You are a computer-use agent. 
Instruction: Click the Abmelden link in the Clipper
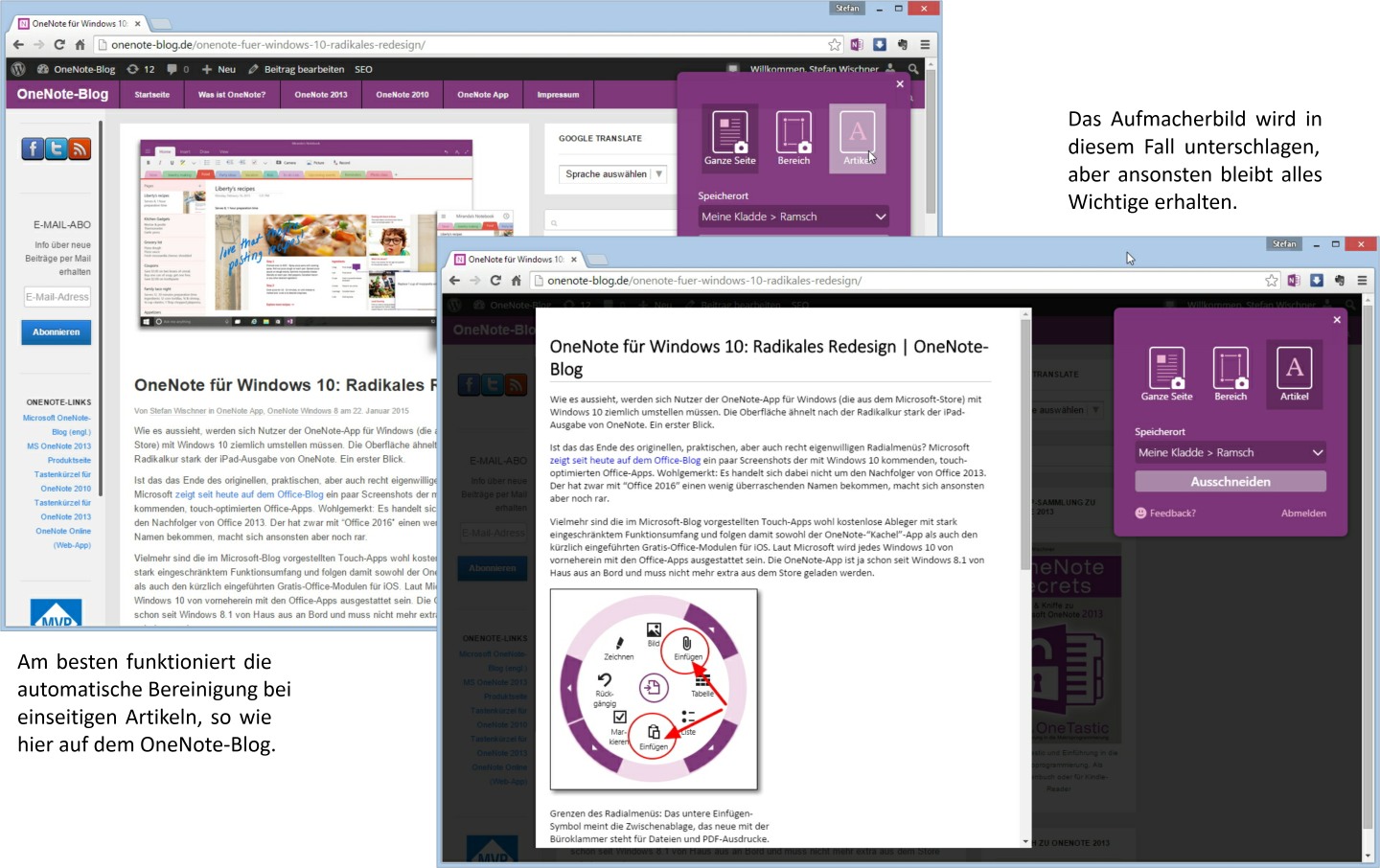[x=1303, y=514]
